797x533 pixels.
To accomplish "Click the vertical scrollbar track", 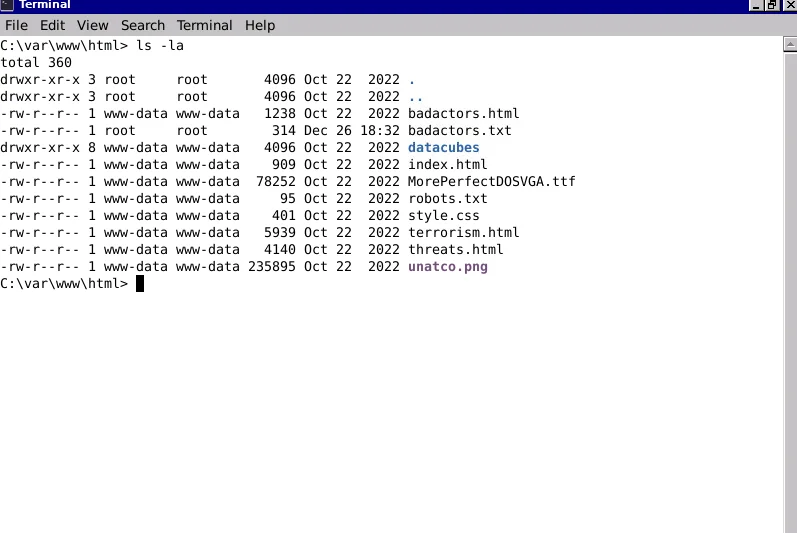I will click(x=789, y=300).
